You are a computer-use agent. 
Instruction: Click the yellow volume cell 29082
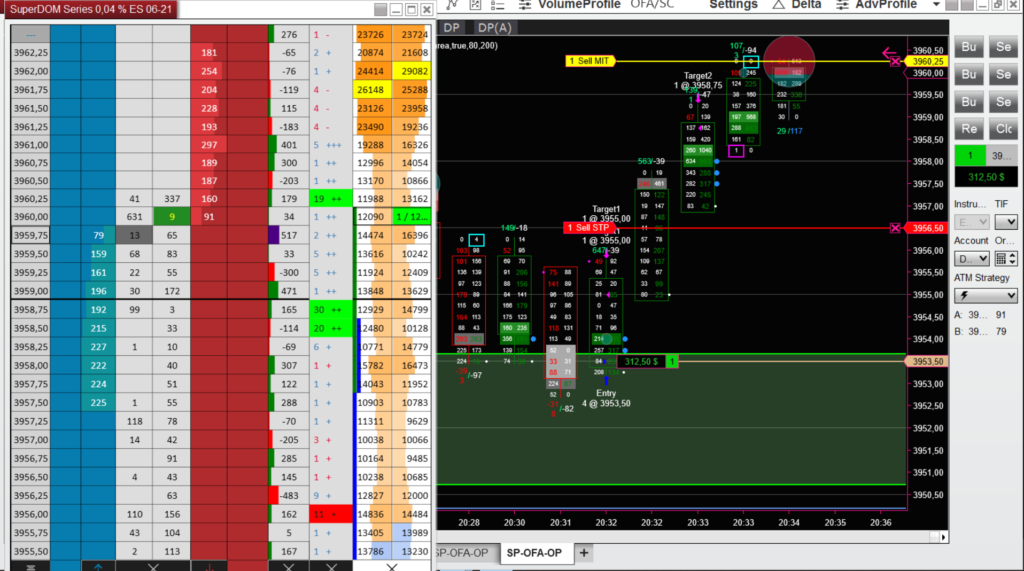(x=412, y=71)
